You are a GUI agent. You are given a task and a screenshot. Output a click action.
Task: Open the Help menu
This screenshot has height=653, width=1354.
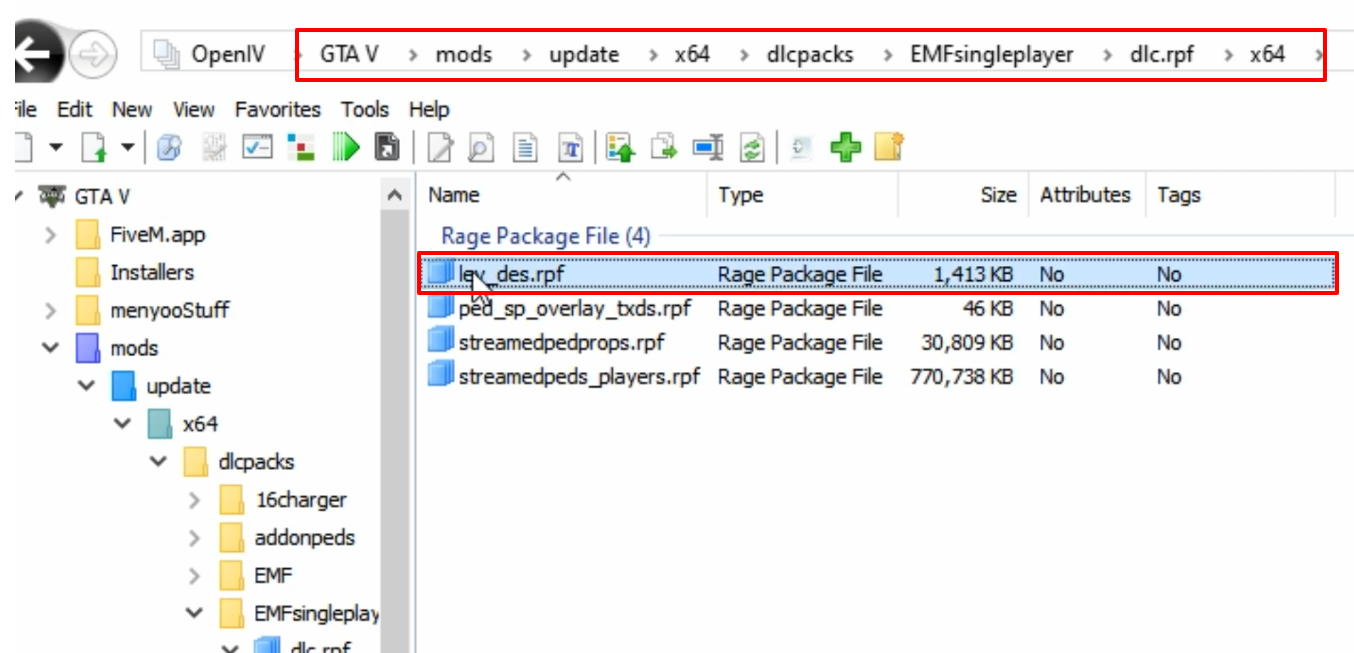pos(429,109)
